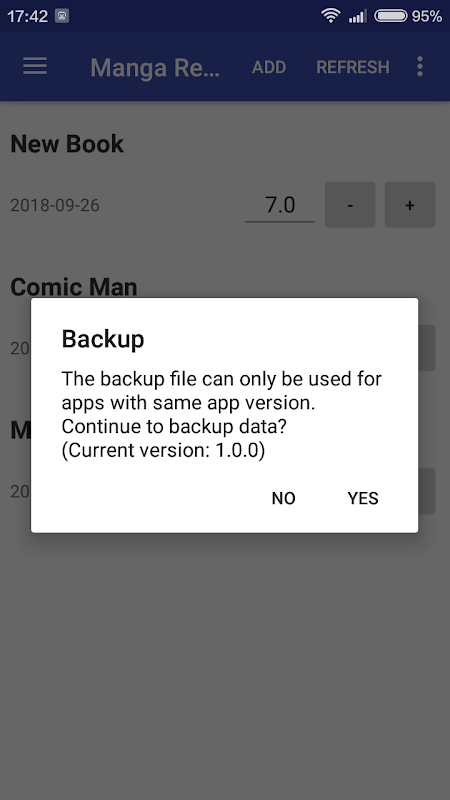
Task: Tap the Backup dialog title
Action: point(103,339)
